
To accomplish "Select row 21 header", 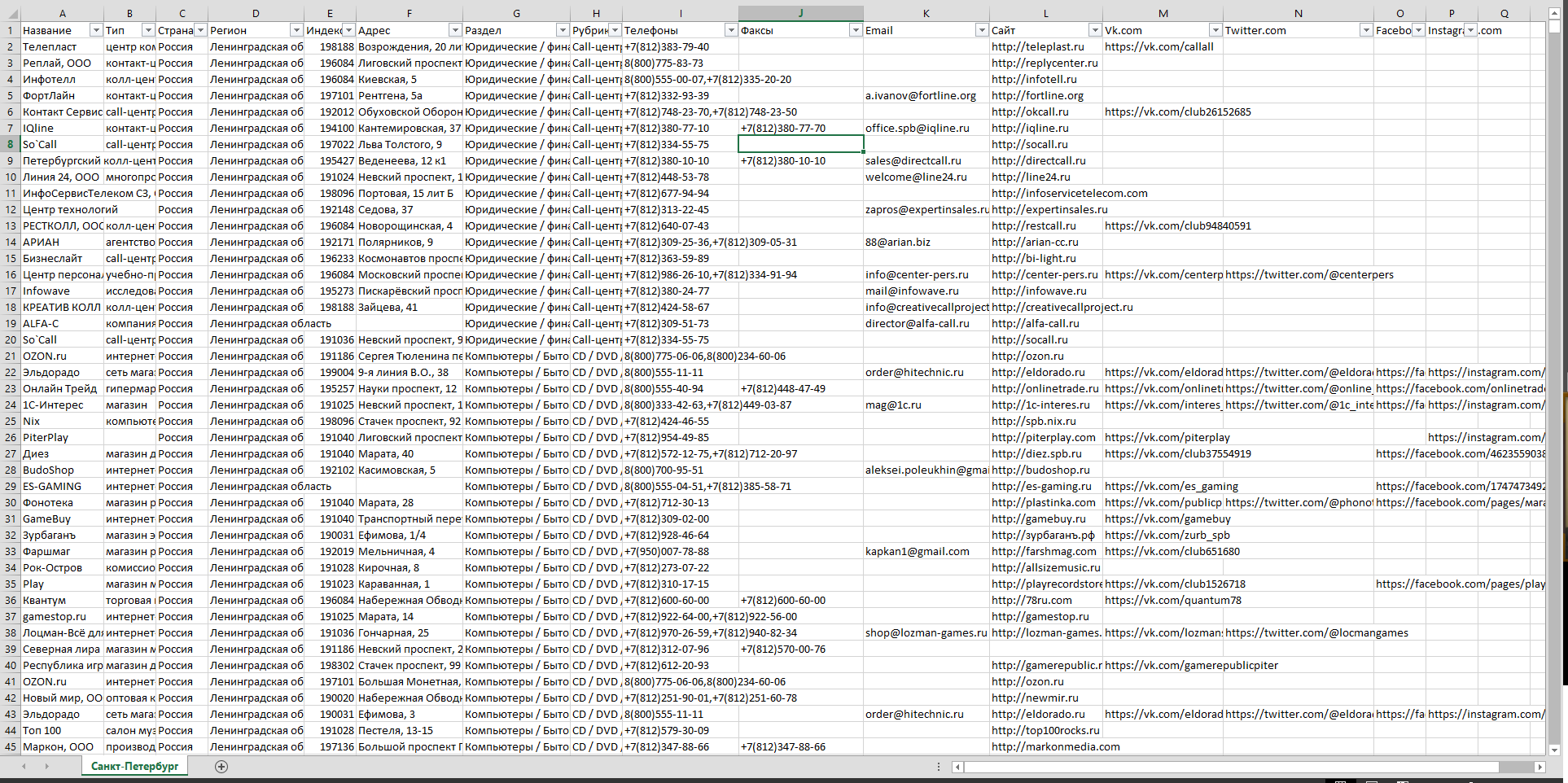I will (11, 356).
